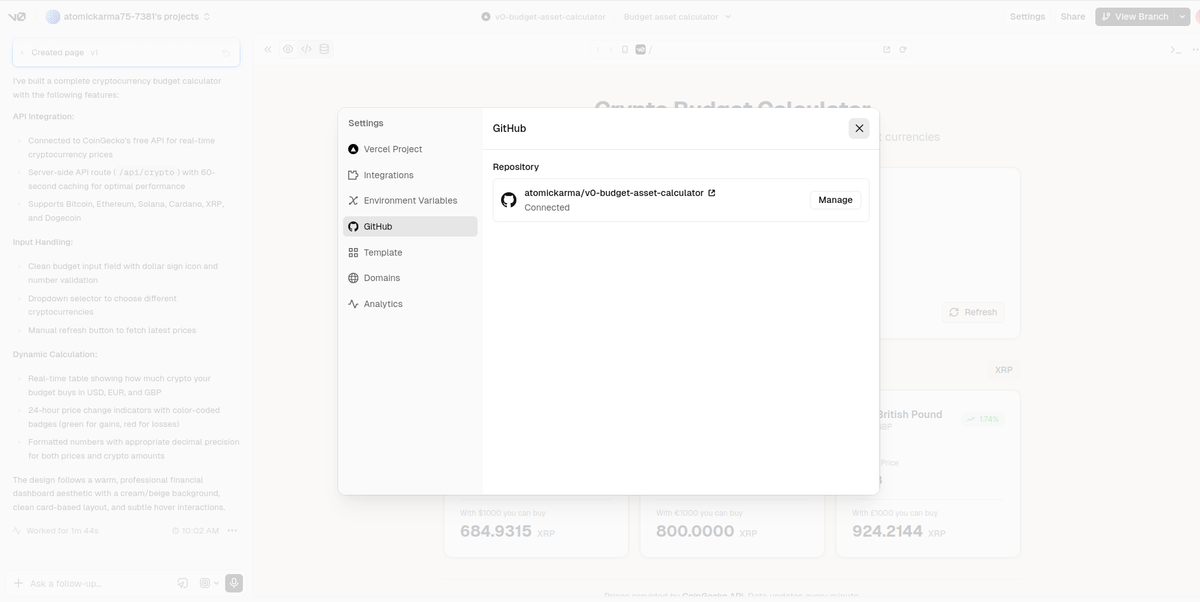Click the external link icon beside repository name

coord(712,193)
